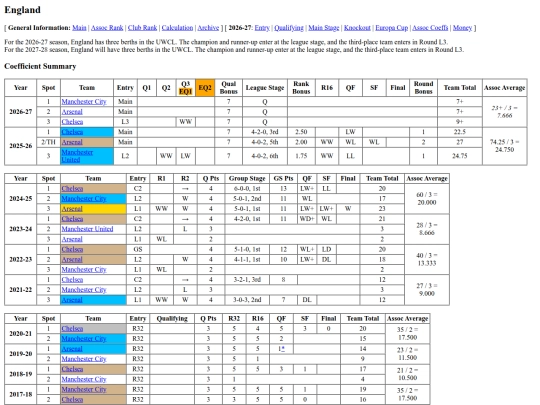540x405 pixels.
Task: Open the Europa Cup link
Action: coord(392,28)
